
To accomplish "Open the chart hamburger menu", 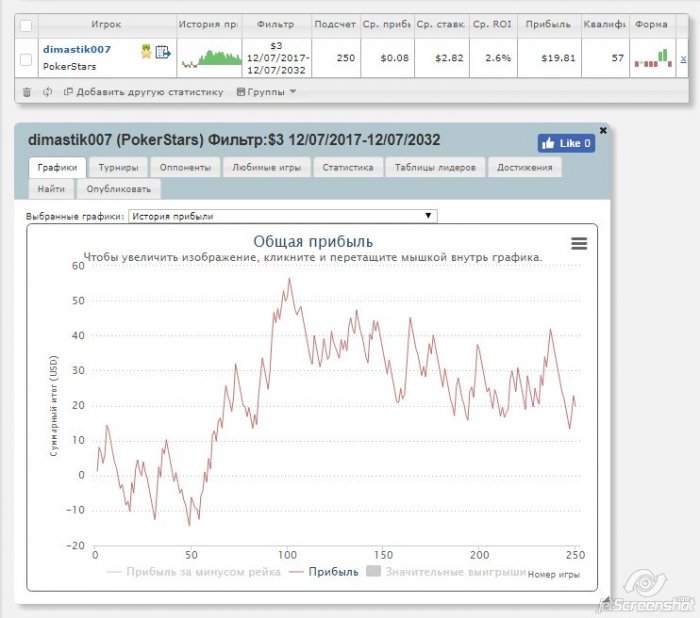I will tap(578, 243).
